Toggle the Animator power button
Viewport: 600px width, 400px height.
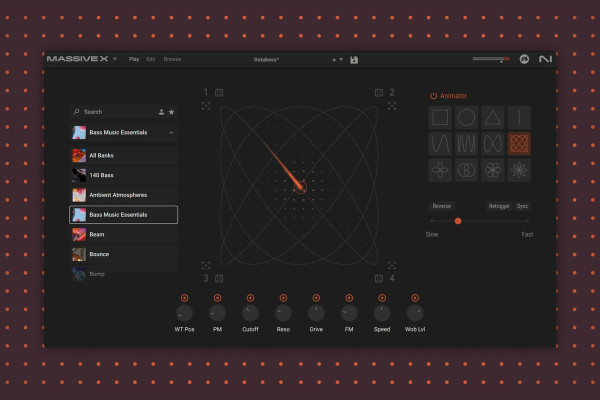(433, 96)
